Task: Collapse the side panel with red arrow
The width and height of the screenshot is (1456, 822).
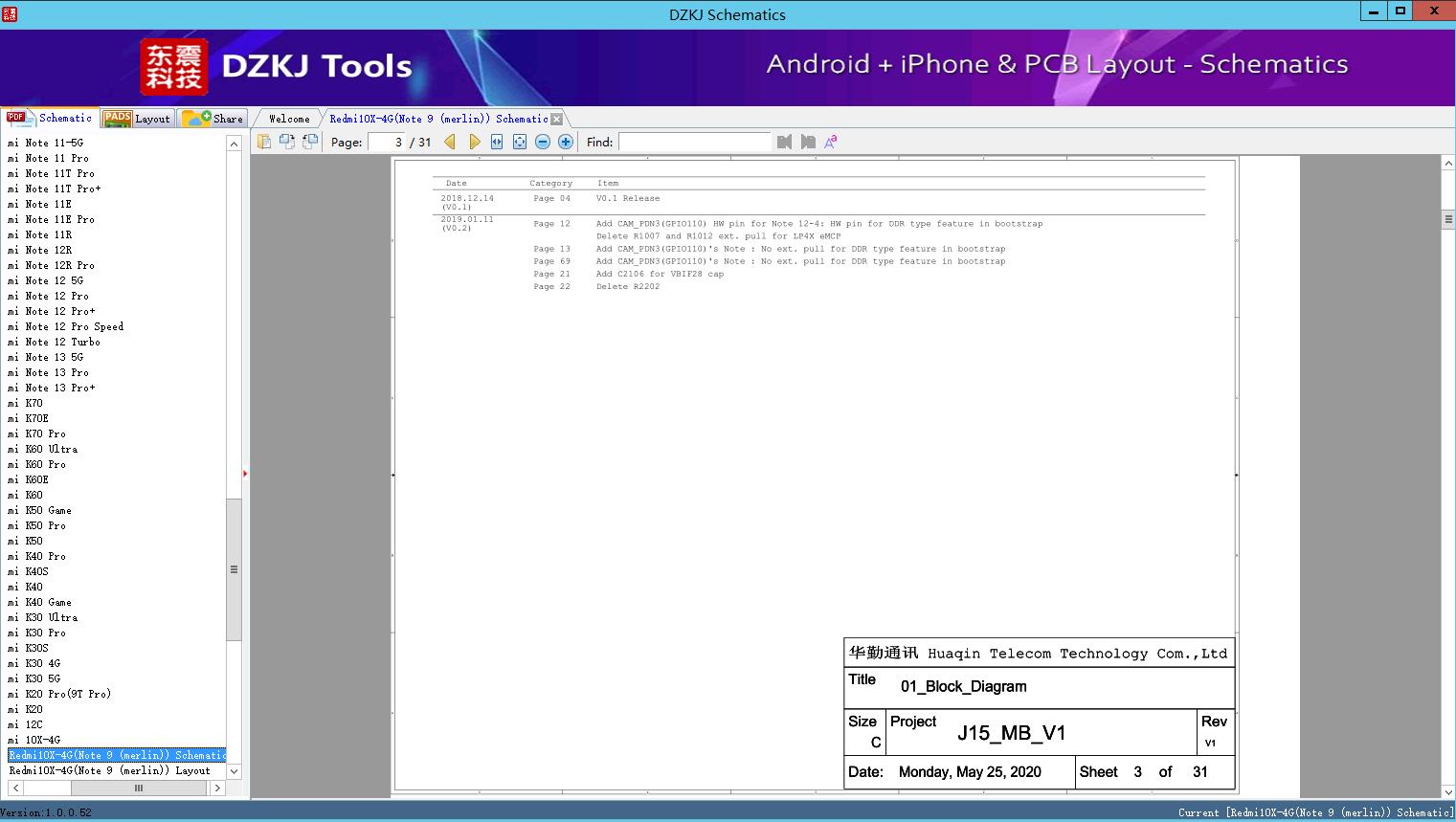Action: point(245,474)
